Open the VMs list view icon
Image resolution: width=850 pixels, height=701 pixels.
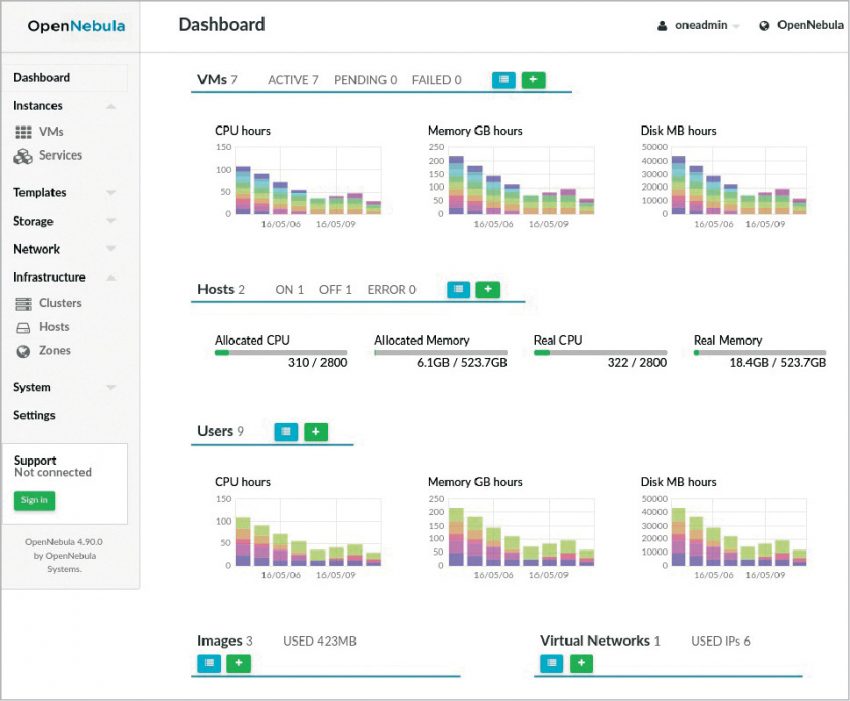click(x=504, y=80)
